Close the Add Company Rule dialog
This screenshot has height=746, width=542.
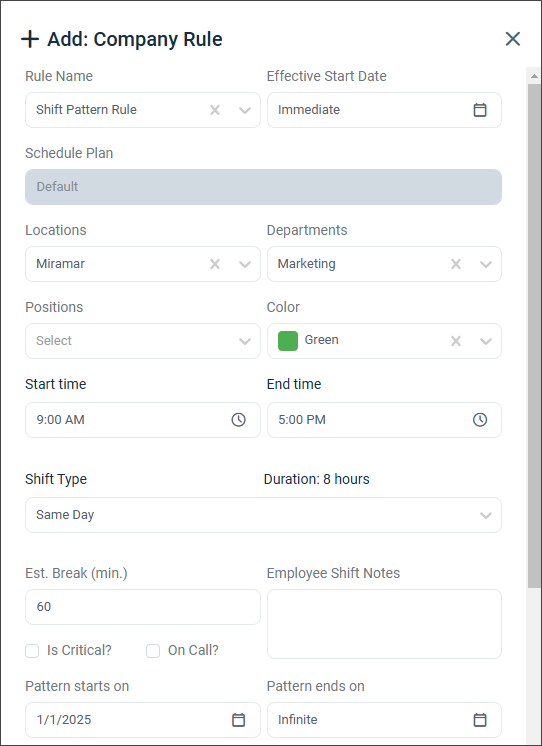tap(512, 39)
